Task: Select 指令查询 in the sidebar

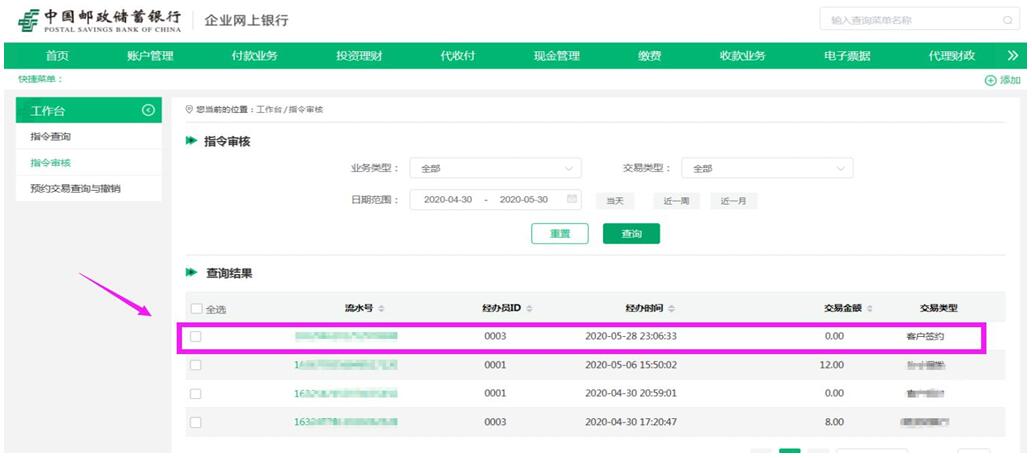Action: coord(51,136)
